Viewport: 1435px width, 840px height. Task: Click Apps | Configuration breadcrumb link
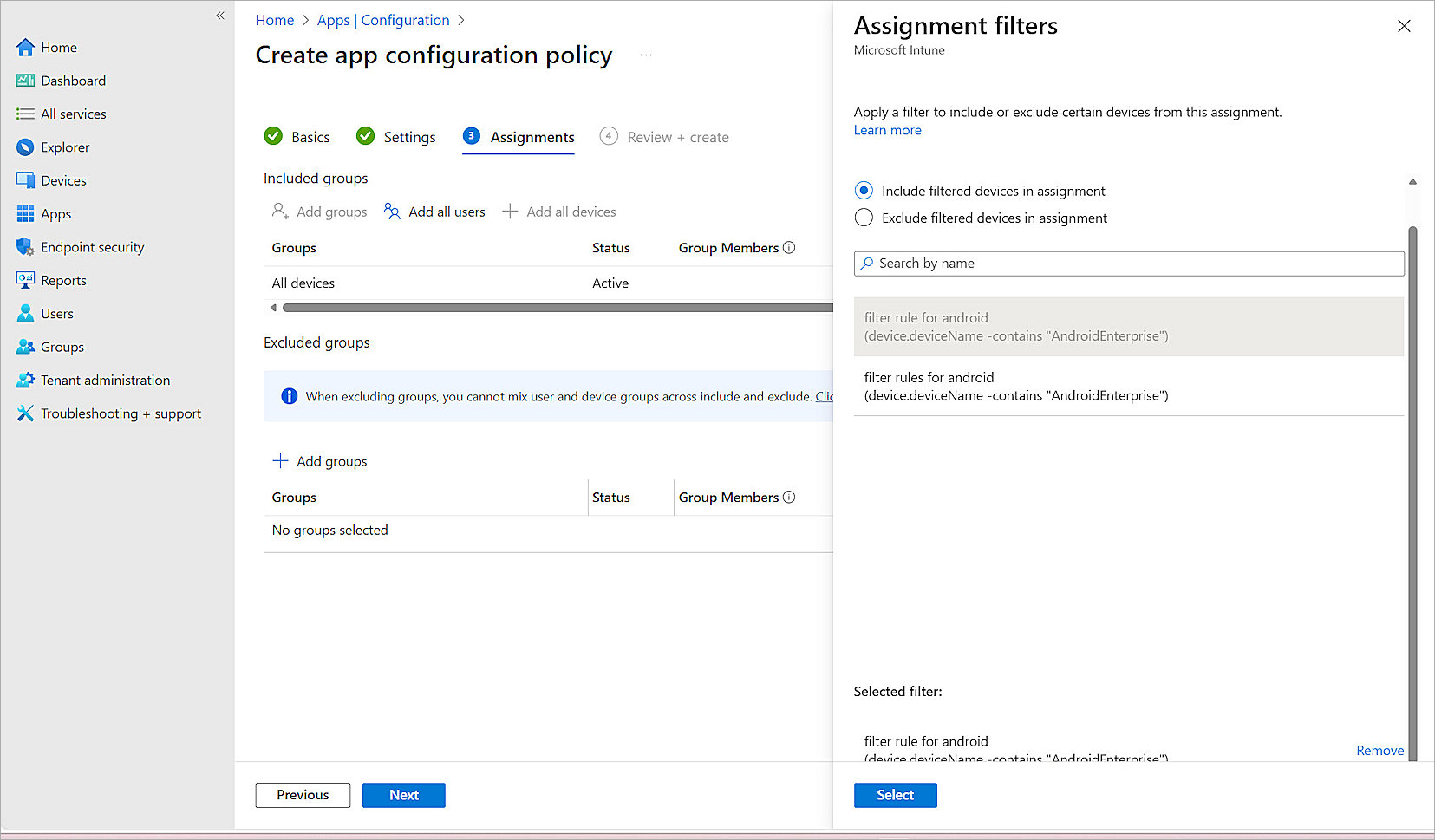(x=383, y=20)
